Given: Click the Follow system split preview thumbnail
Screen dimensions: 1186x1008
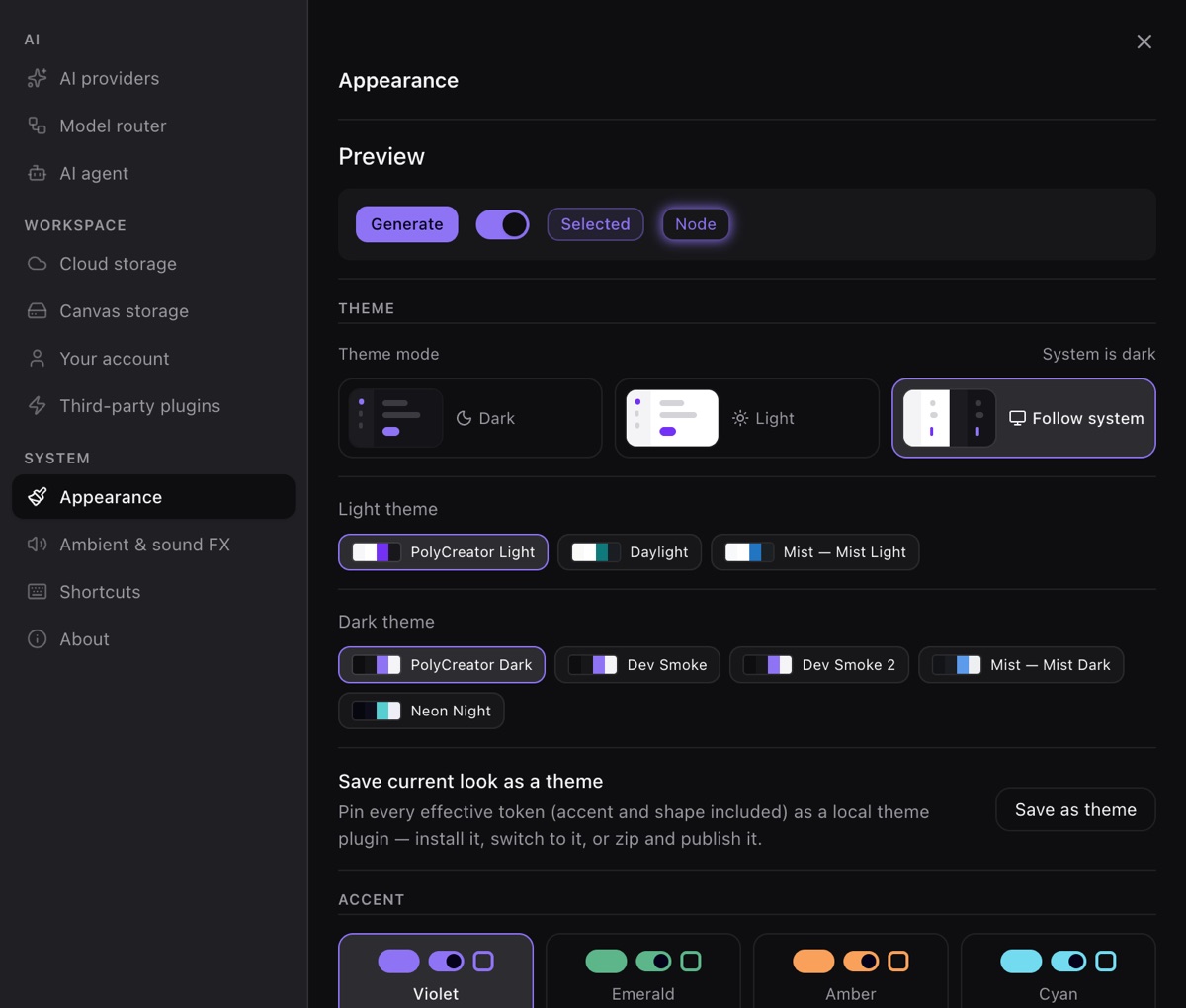Looking at the screenshot, I should (x=950, y=418).
